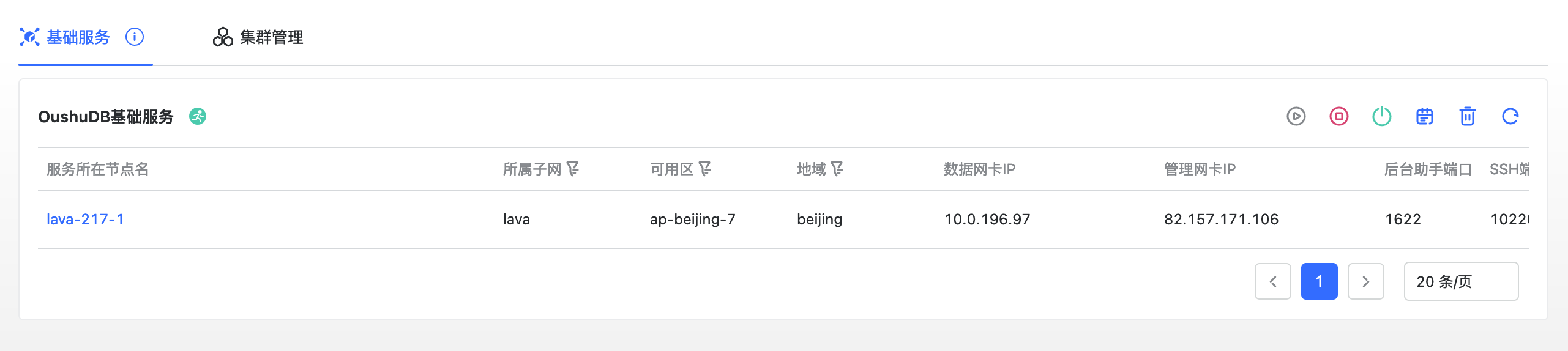Click the green power restart icon
1568x351 pixels.
[1381, 116]
